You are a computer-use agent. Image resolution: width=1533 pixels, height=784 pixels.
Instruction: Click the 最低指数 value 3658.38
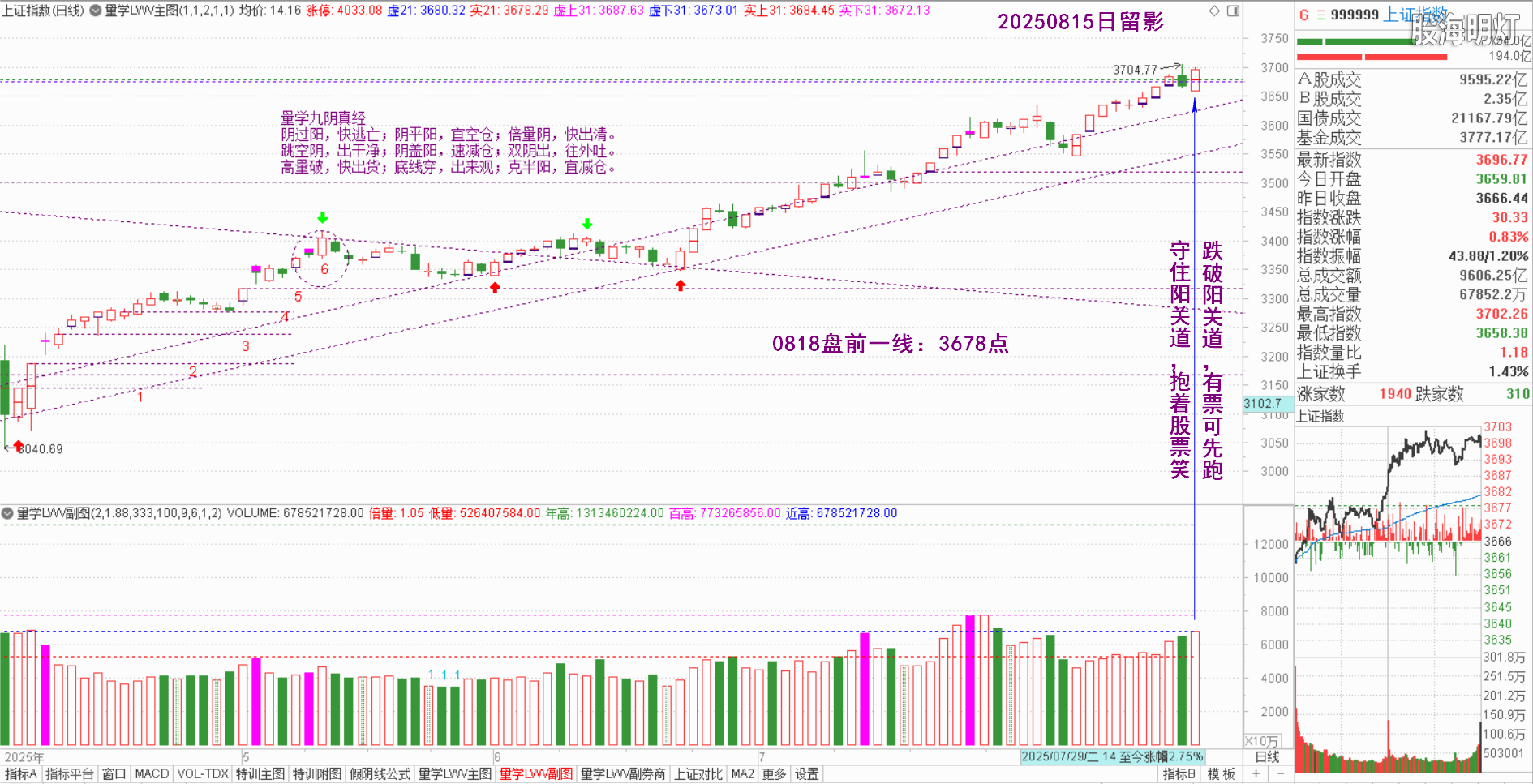point(1501,333)
